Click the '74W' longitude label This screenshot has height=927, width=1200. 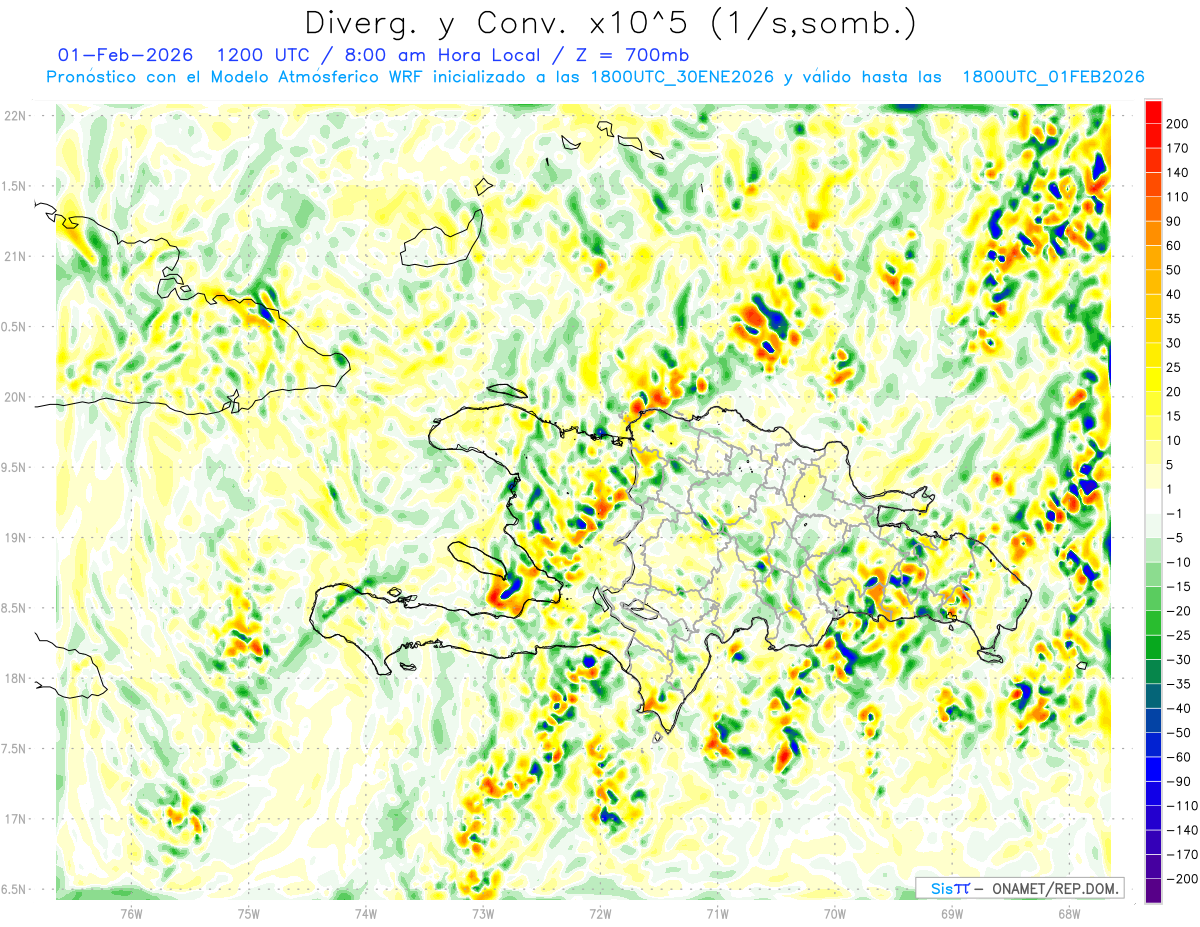pyautogui.click(x=366, y=913)
